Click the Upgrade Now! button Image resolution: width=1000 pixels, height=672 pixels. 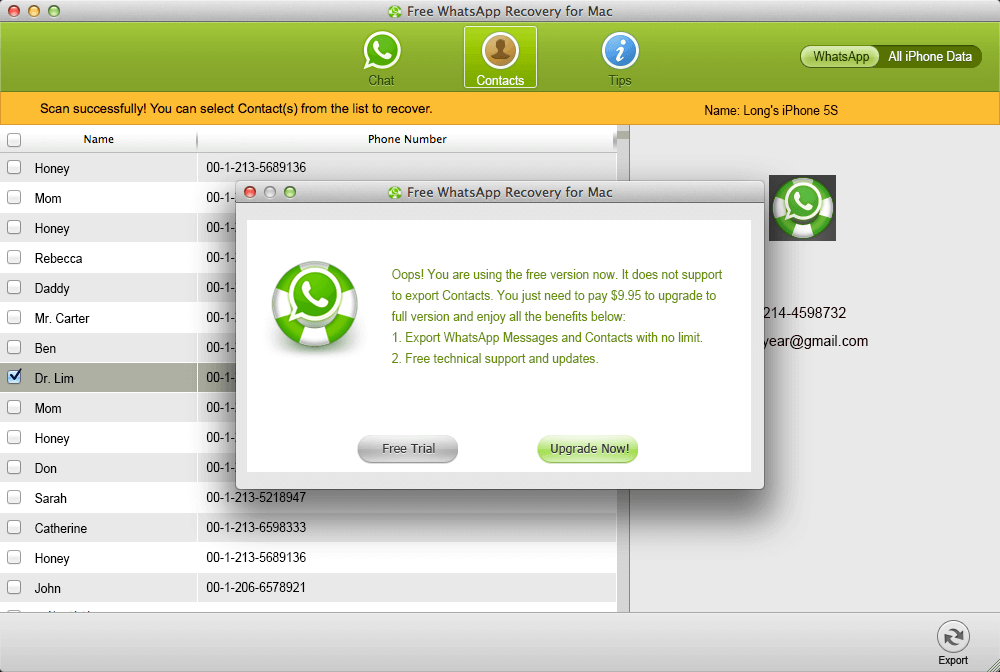[x=588, y=449]
